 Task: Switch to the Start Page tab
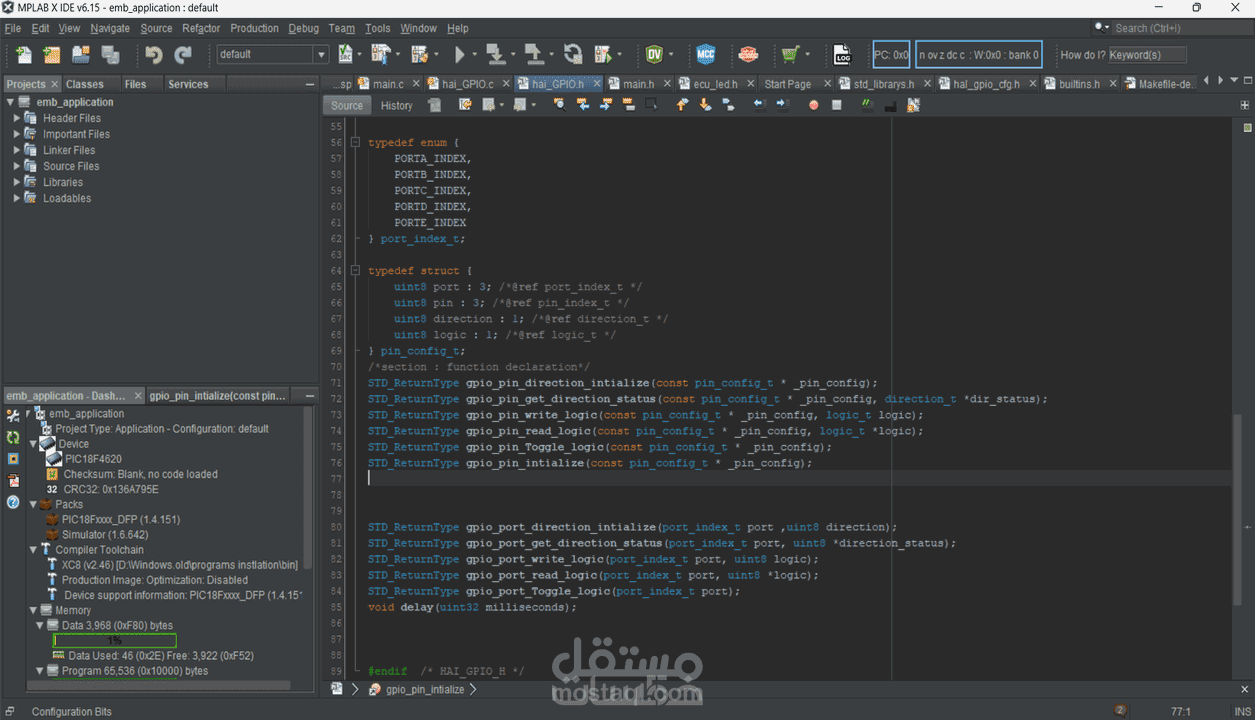point(792,83)
